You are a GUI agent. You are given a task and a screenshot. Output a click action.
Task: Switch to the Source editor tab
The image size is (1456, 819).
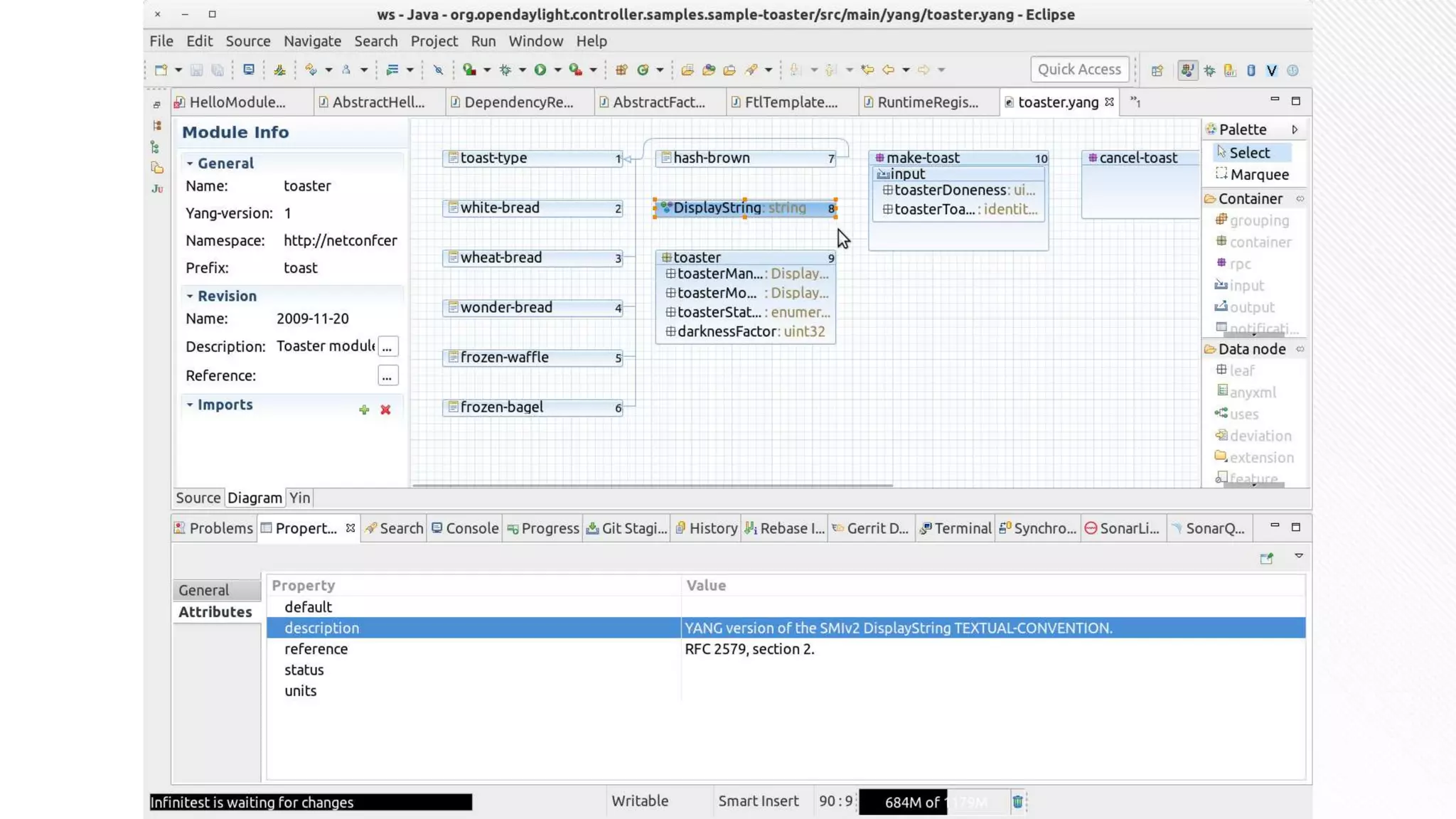pyautogui.click(x=198, y=498)
